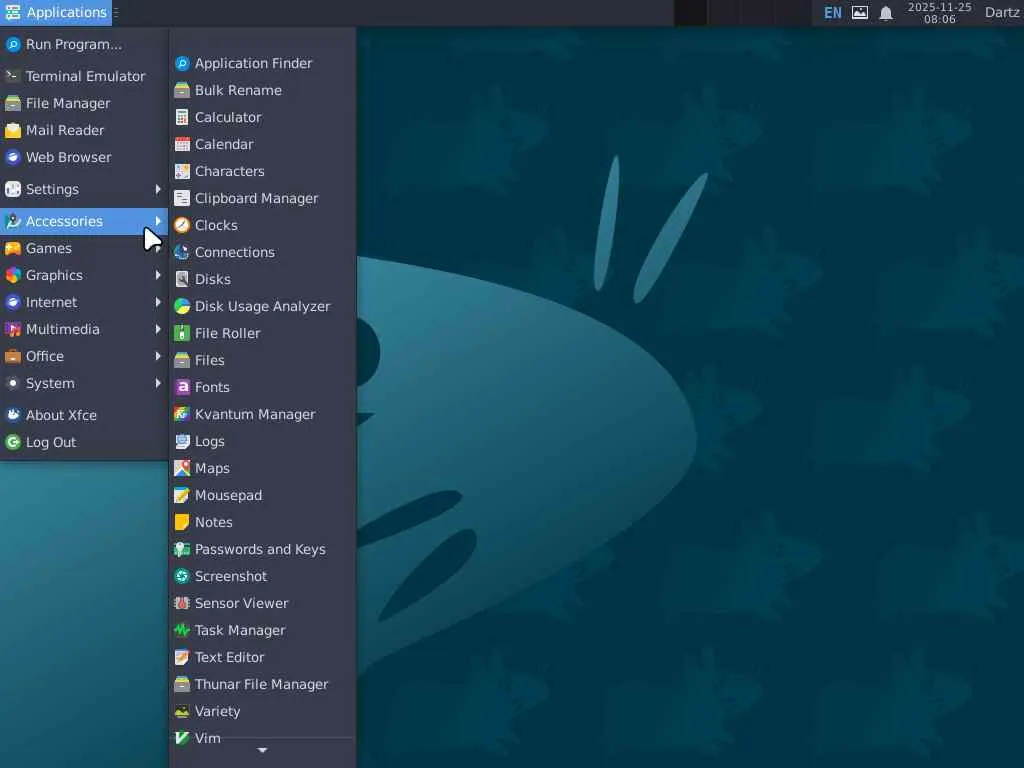Expand the Multimedia submenu arrow
Viewport: 1024px width, 768px height.
pos(158,329)
